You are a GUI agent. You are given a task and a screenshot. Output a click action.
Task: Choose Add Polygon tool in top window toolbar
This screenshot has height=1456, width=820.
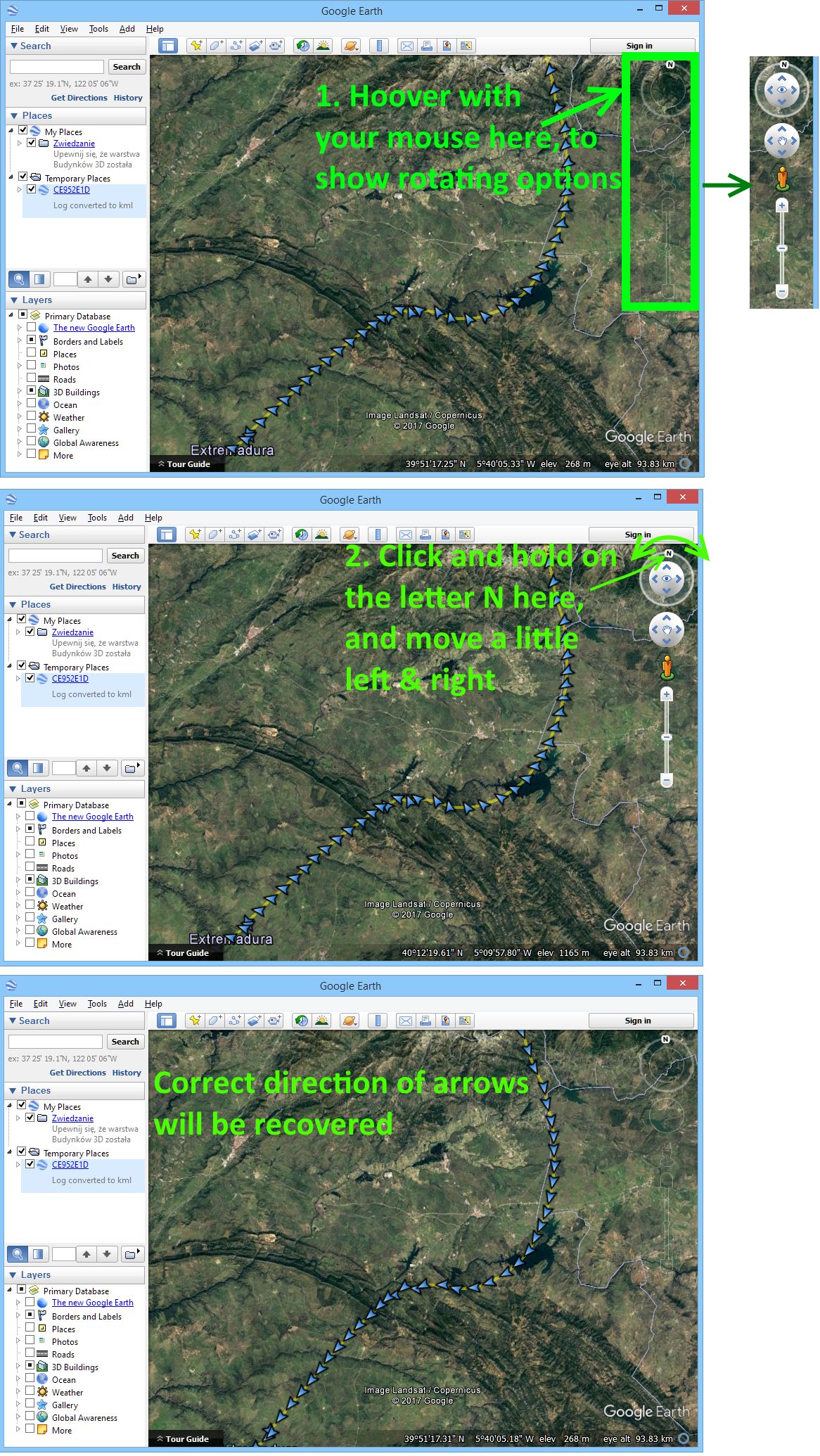click(216, 46)
